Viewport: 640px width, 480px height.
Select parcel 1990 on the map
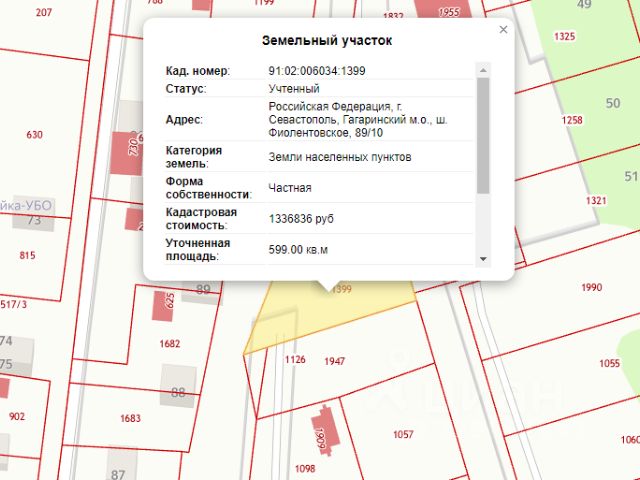pos(591,287)
